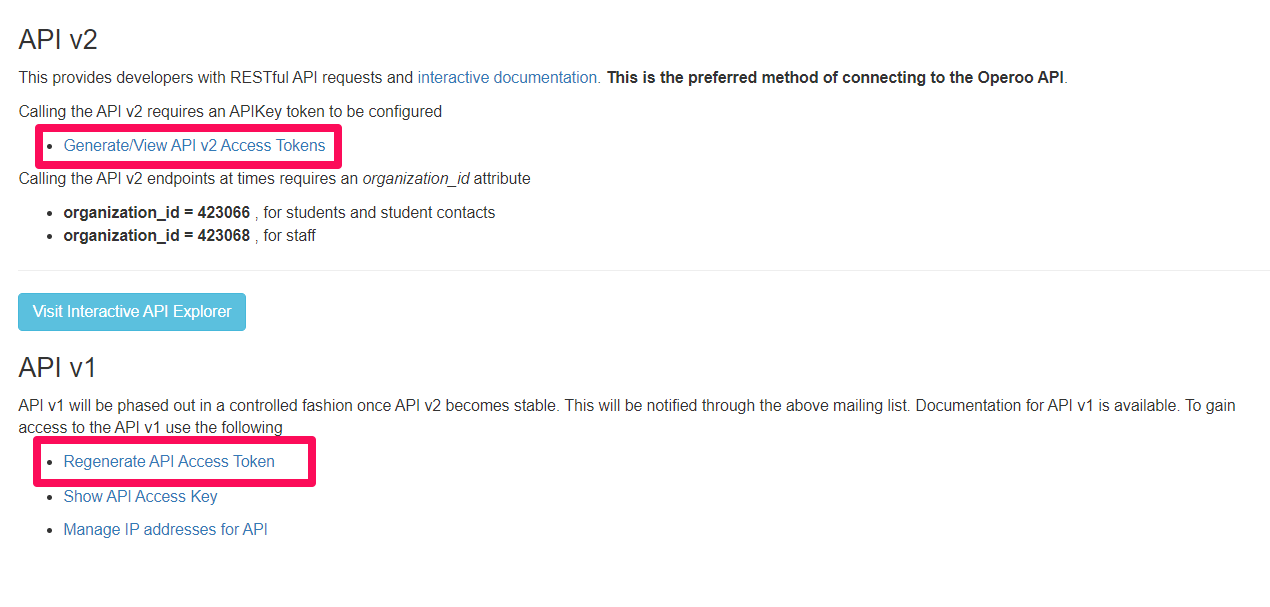Image resolution: width=1270 pixels, height=607 pixels.
Task: Go to Manage IP addresses for API
Action: point(165,530)
